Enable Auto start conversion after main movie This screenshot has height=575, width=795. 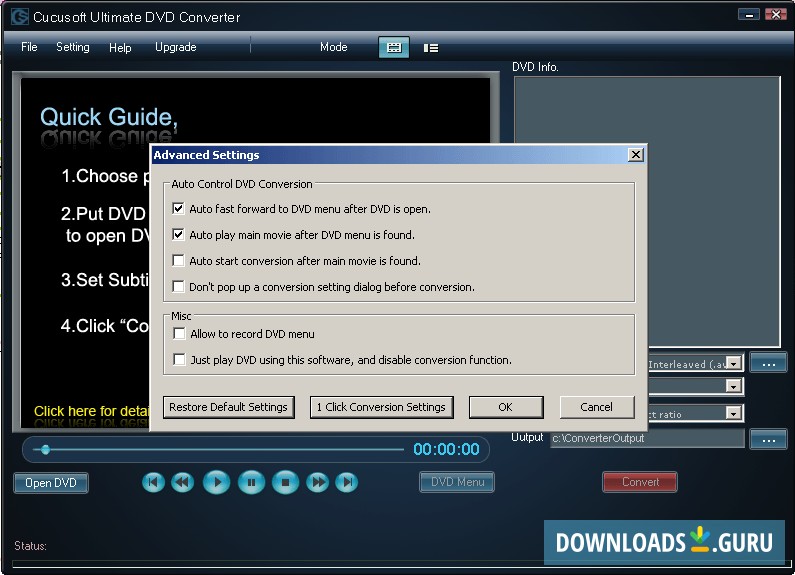tap(178, 261)
